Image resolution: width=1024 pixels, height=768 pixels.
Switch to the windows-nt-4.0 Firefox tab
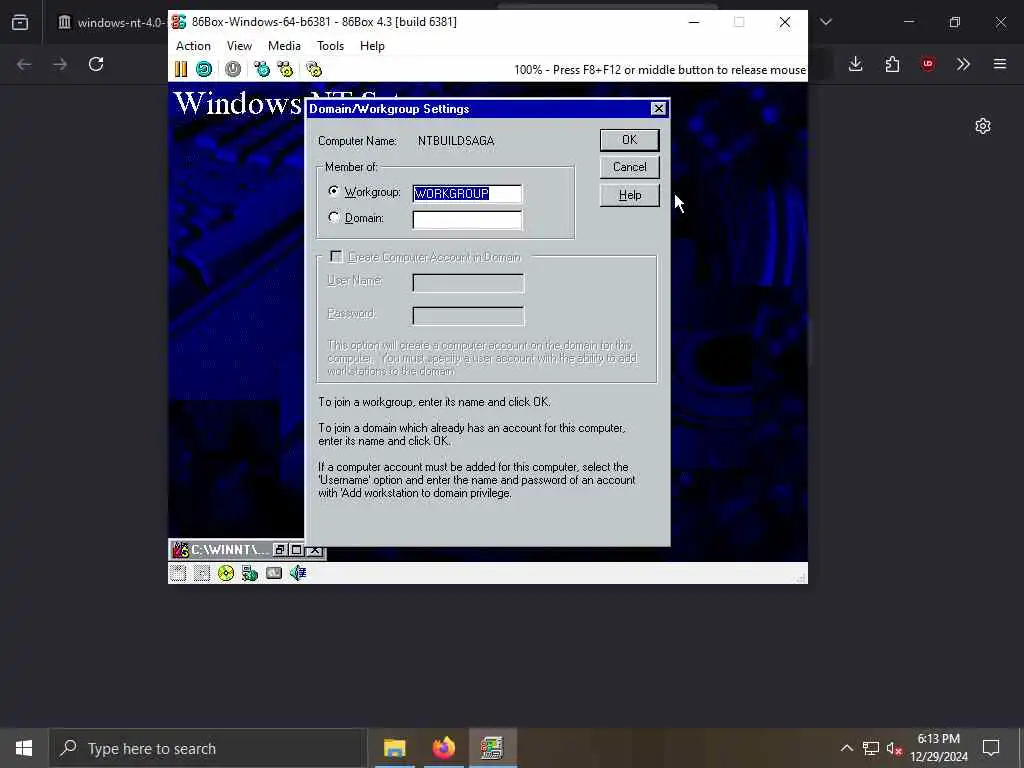[110, 22]
